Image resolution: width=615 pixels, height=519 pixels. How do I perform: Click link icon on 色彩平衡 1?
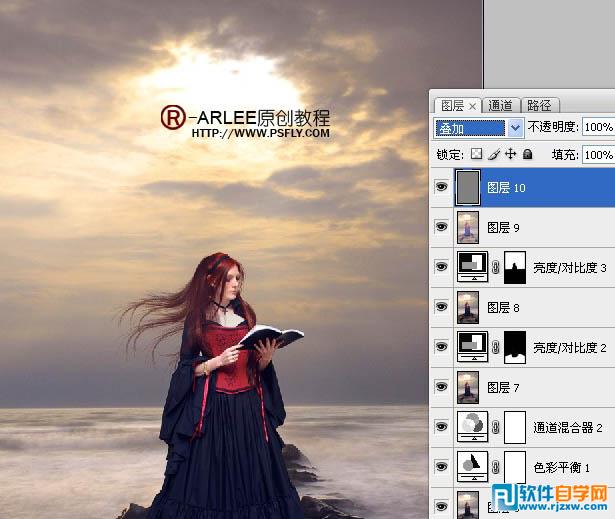coord(496,467)
